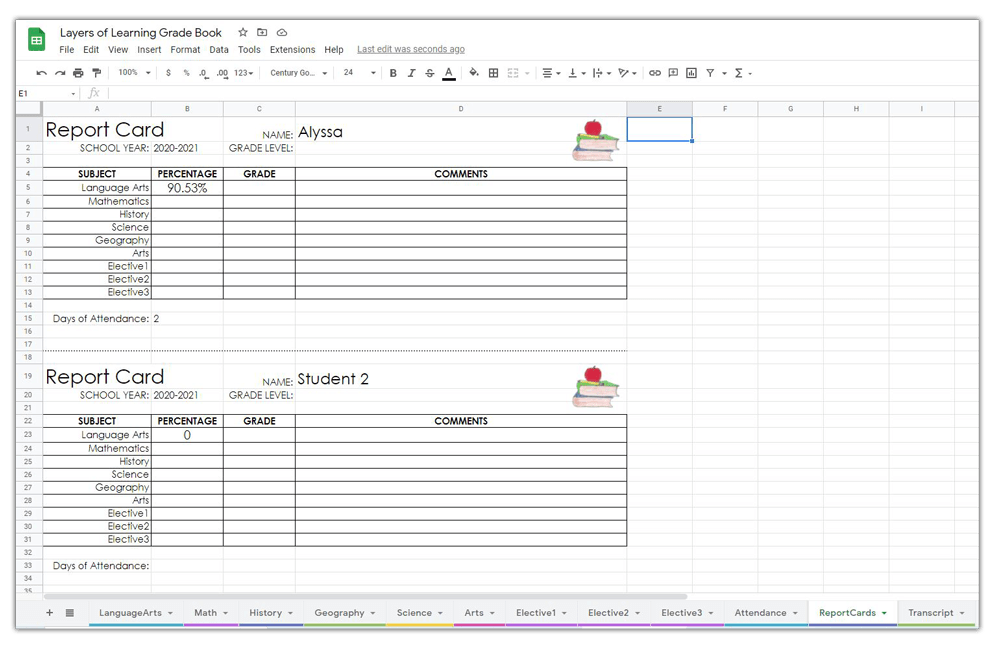The width and height of the screenshot is (1000, 646).
Task: Click the print icon
Action: (78, 73)
